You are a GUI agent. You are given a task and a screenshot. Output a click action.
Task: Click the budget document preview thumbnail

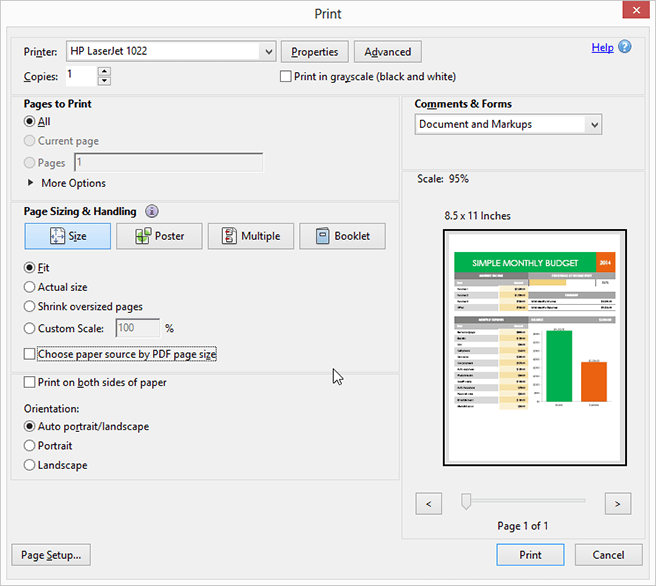tap(534, 347)
